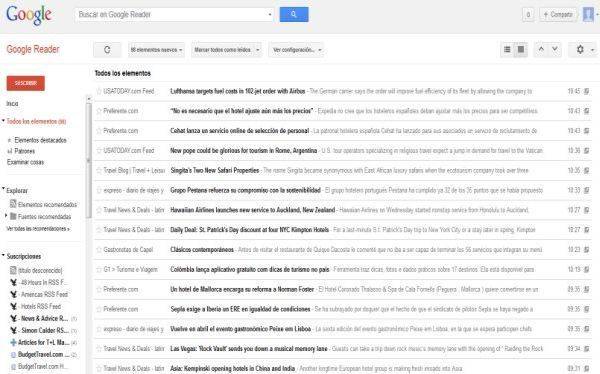Open notifications counter box
Screen dimensions: 600x374
click(x=528, y=15)
